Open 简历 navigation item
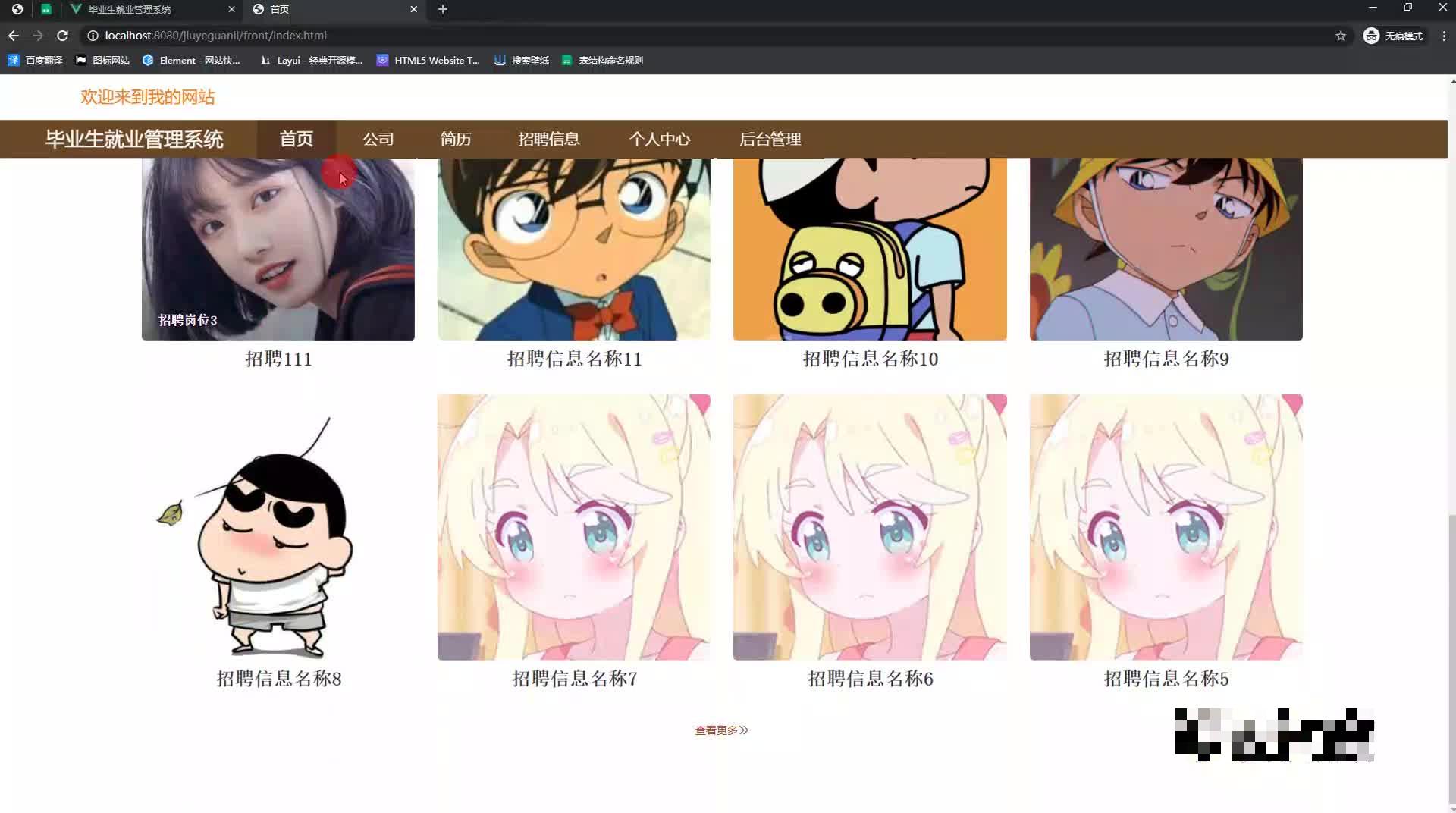The image size is (1456, 813). (456, 139)
